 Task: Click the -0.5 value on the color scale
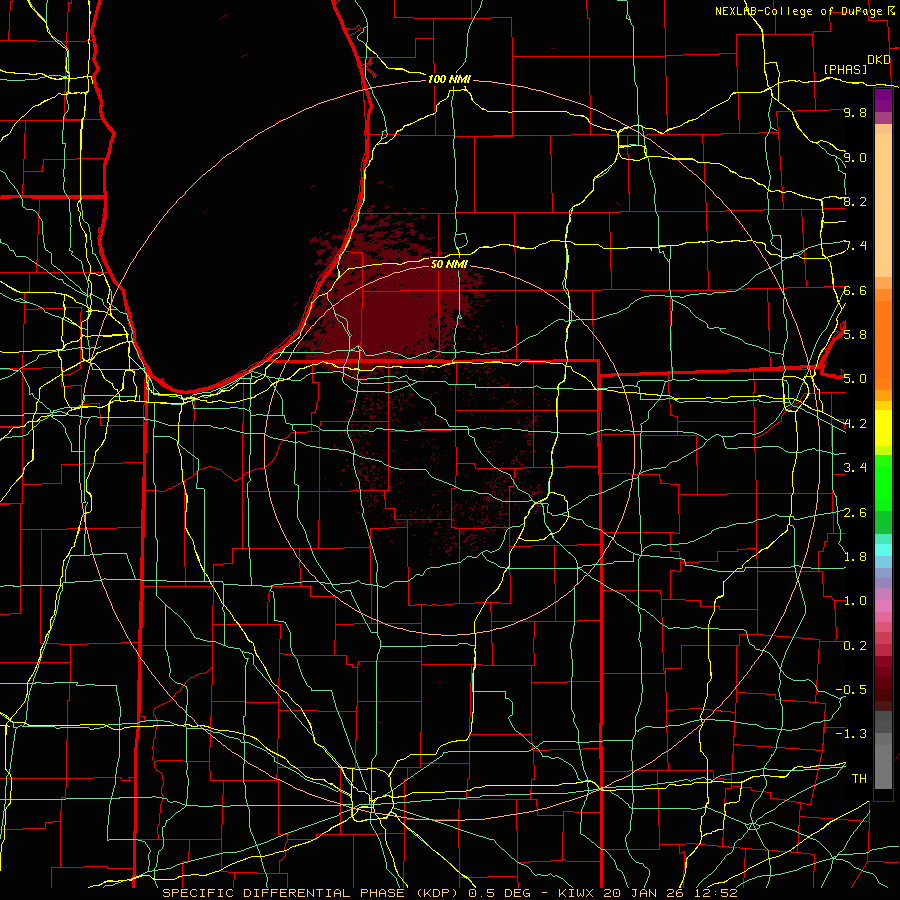point(851,689)
